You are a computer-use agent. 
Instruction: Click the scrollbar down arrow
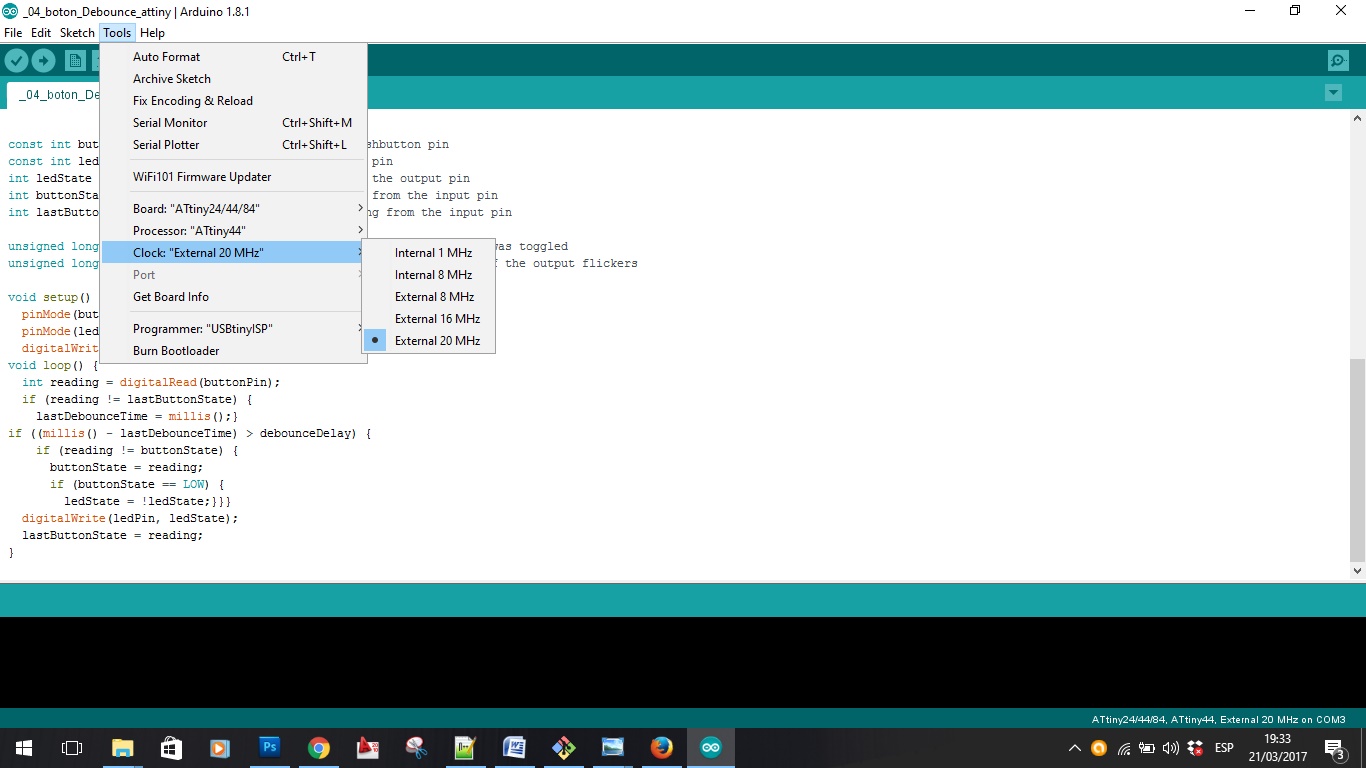[x=1357, y=571]
